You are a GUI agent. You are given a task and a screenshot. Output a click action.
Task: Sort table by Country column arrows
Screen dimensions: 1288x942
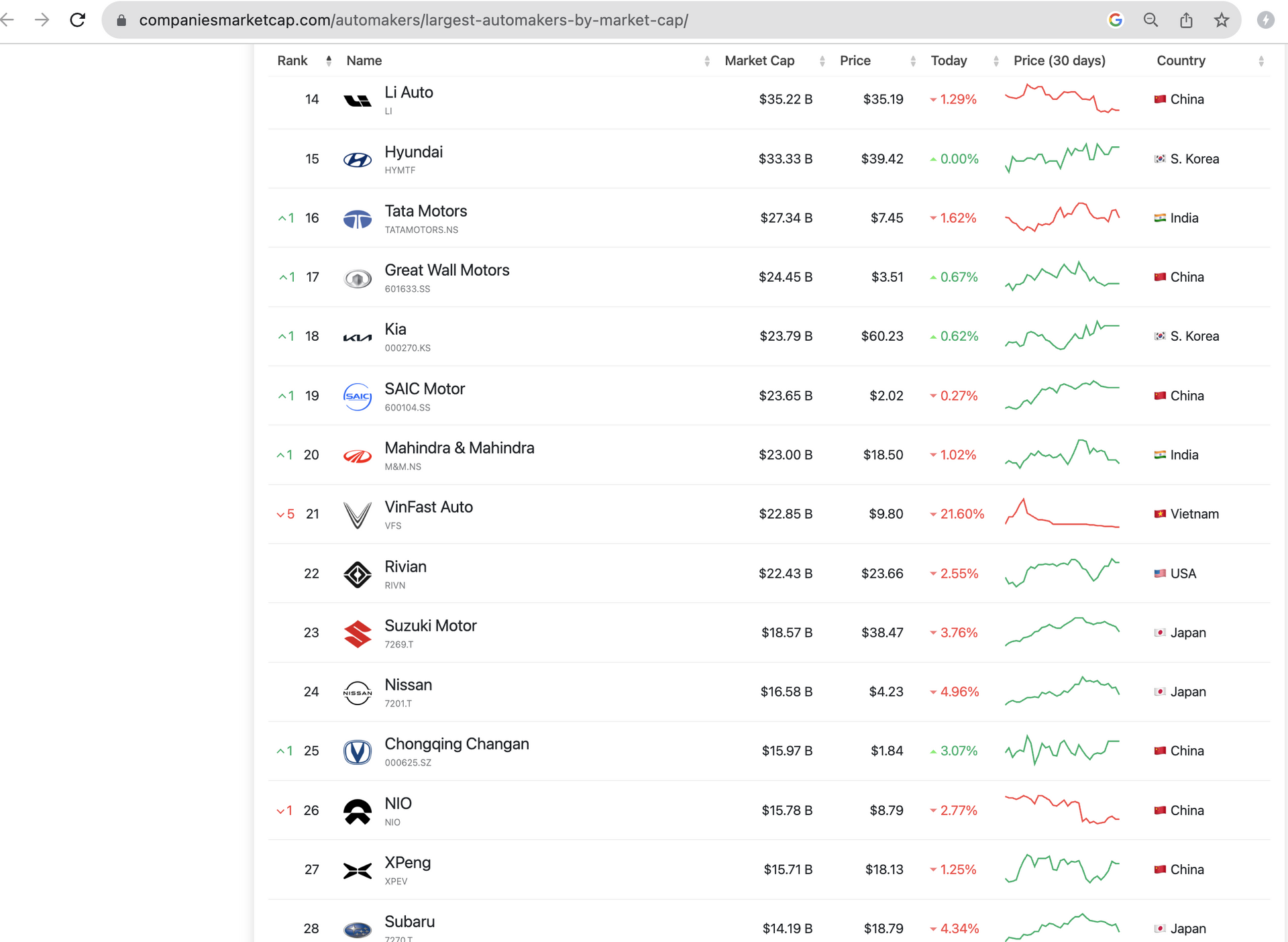(x=1261, y=61)
